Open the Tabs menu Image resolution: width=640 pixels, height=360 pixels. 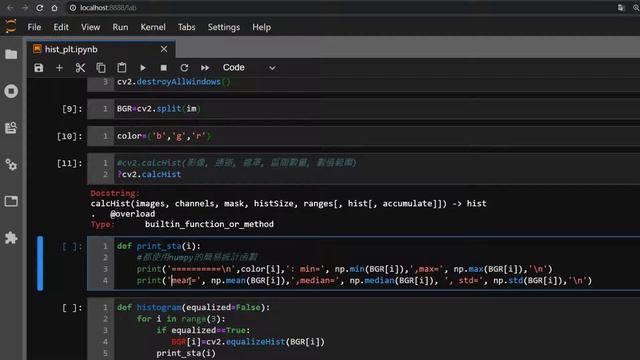[x=187, y=27]
